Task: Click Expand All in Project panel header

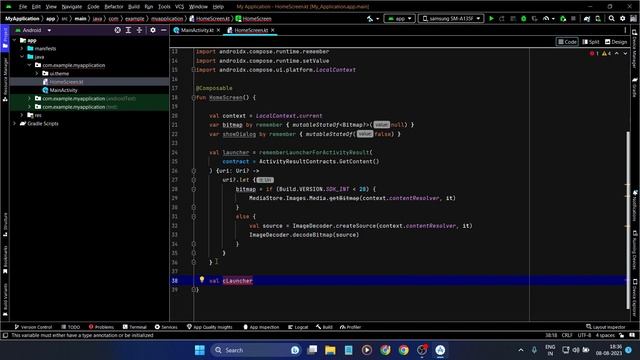Action: coord(128,30)
